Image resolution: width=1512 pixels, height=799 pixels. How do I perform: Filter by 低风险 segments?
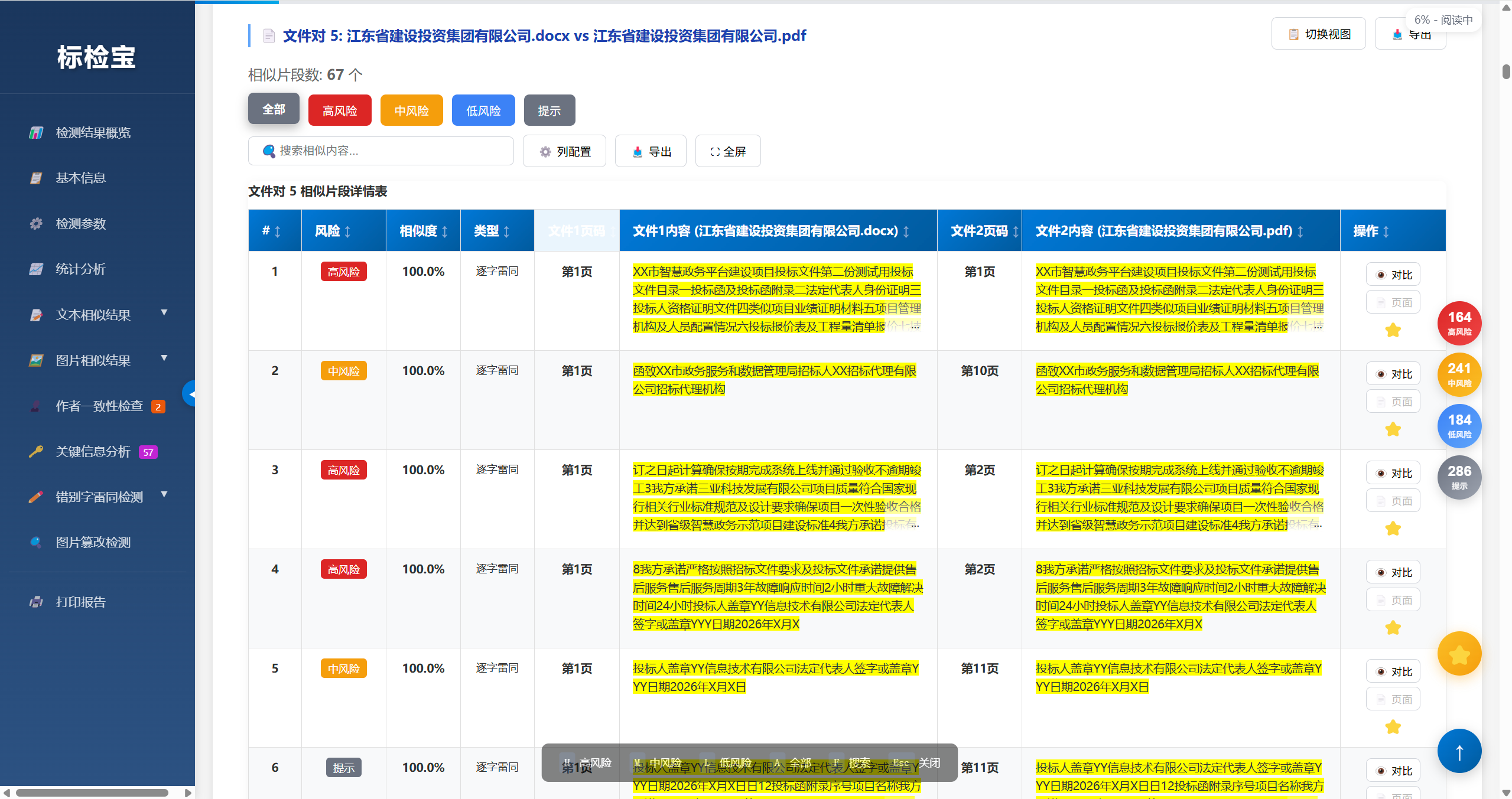tap(483, 110)
